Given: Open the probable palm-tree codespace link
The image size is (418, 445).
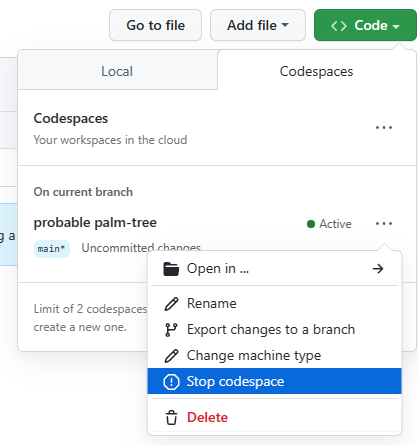Looking at the screenshot, I should (x=95, y=223).
